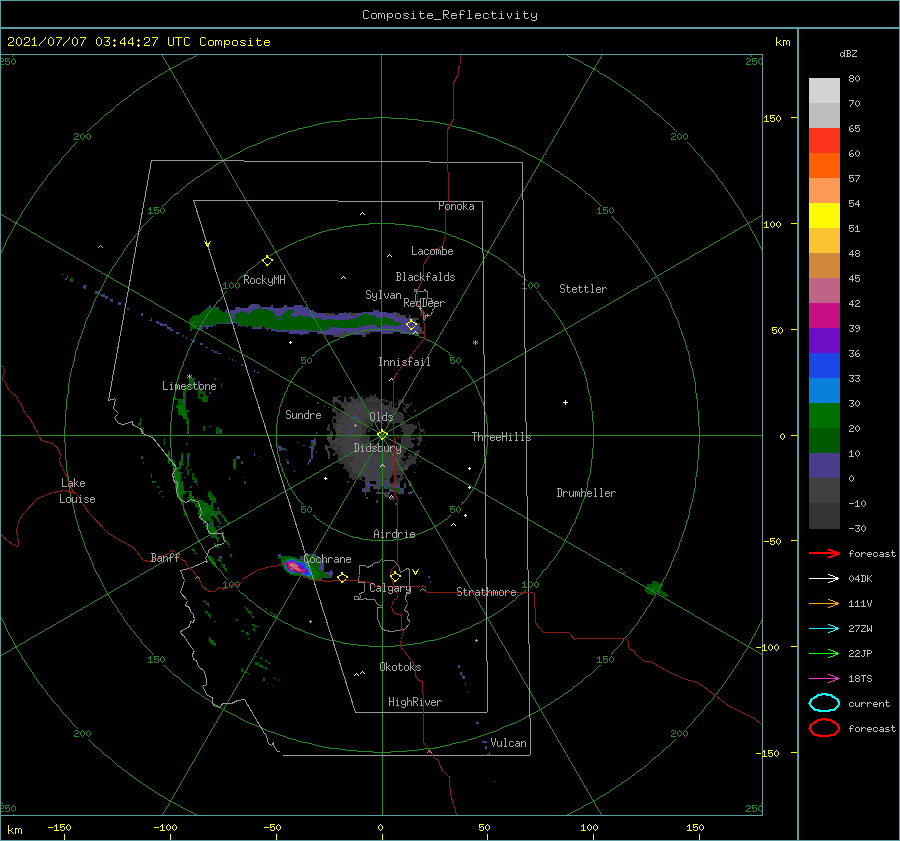Image resolution: width=900 pixels, height=841 pixels.
Task: Click the yellow diamond marker in Calgary
Action: coord(395,576)
